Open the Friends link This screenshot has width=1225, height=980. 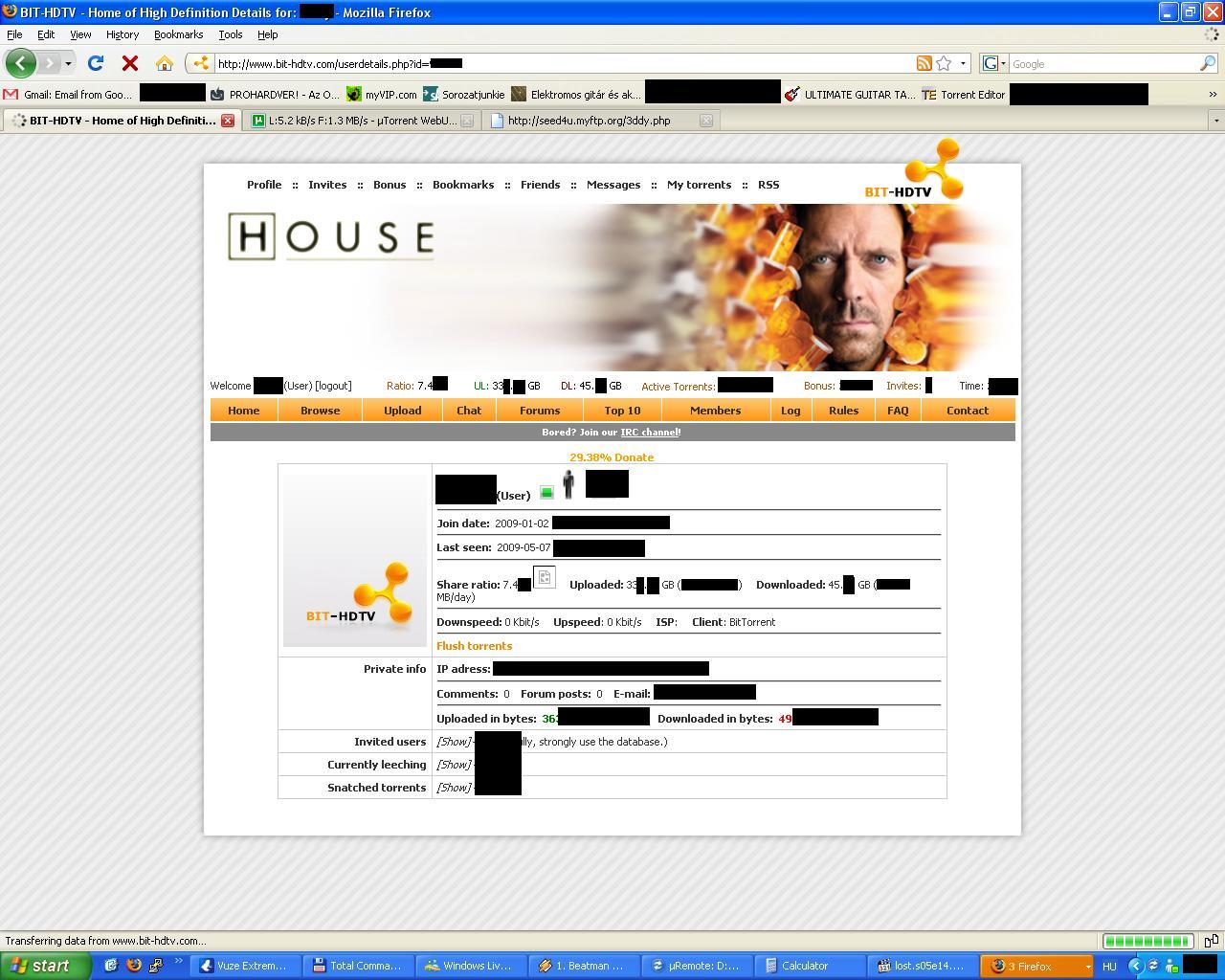click(540, 185)
